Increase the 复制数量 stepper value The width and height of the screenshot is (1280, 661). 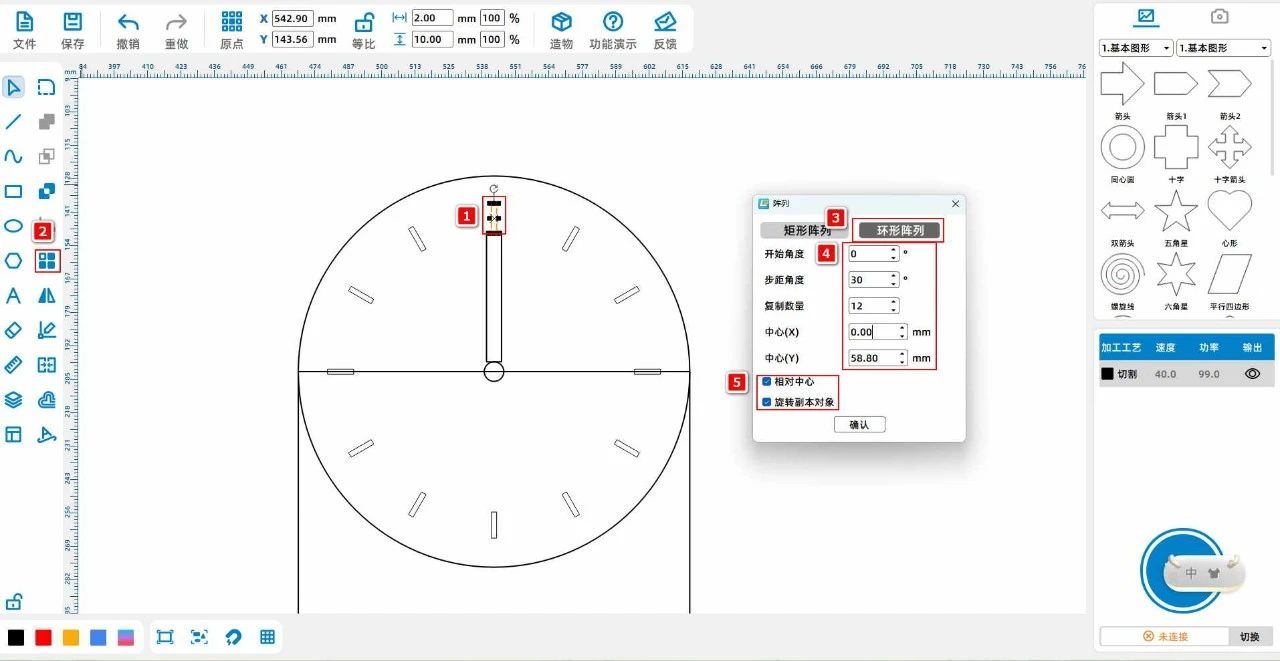[893, 302]
